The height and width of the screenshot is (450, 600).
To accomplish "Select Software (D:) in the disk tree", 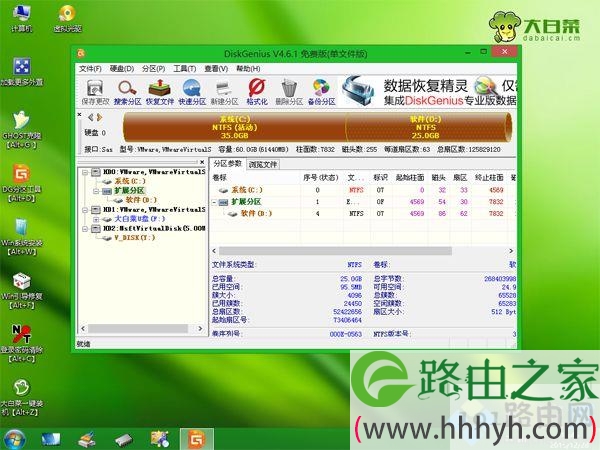I will (x=141, y=200).
